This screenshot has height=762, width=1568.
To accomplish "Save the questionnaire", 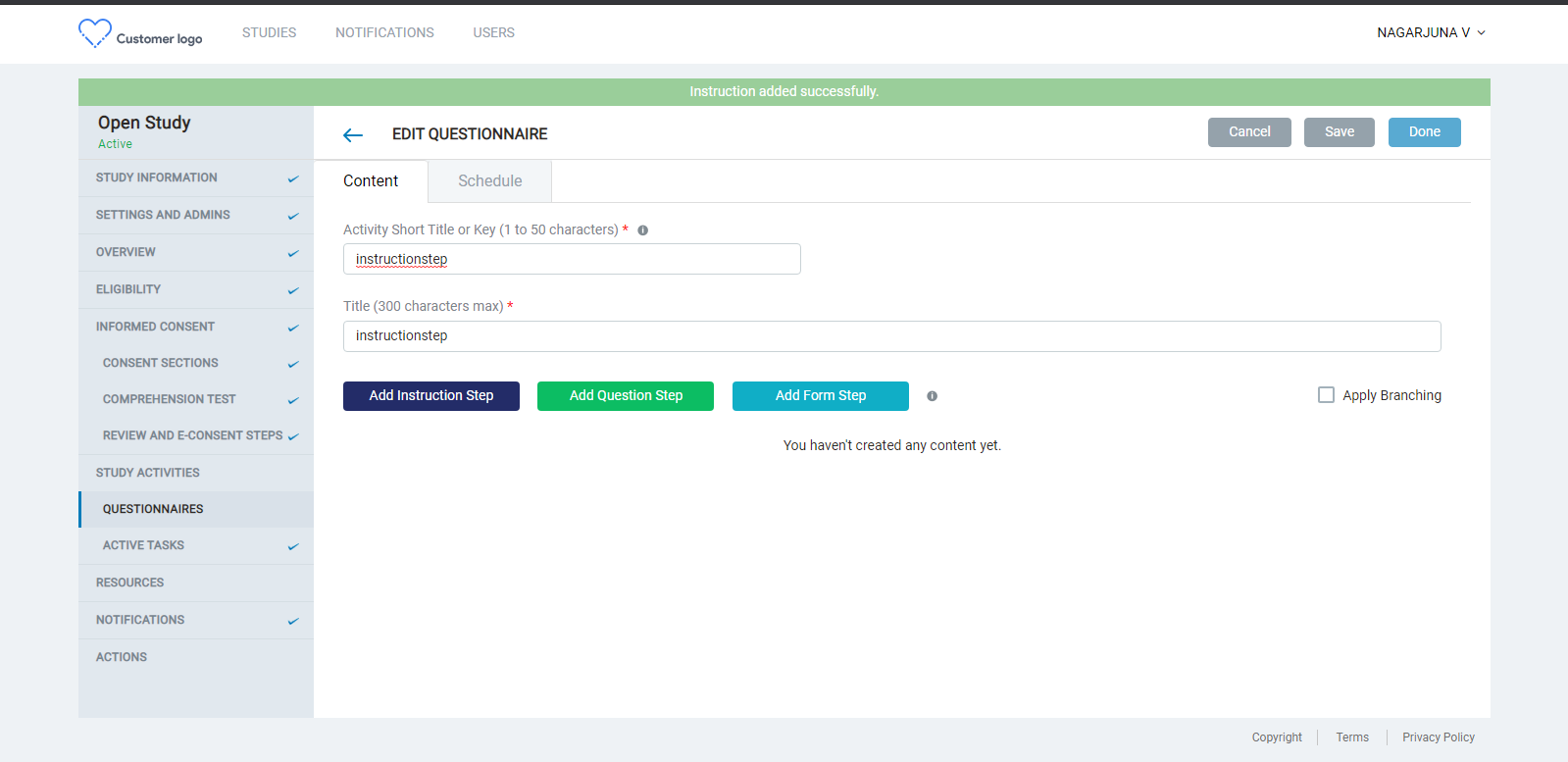I will click(x=1340, y=132).
